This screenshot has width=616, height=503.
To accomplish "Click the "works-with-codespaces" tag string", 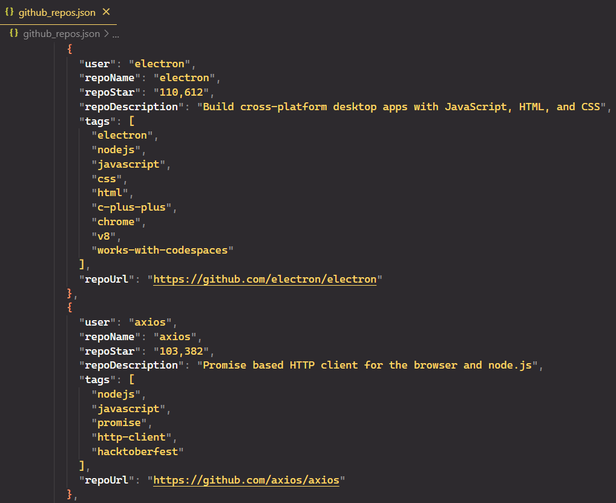I will [162, 251].
